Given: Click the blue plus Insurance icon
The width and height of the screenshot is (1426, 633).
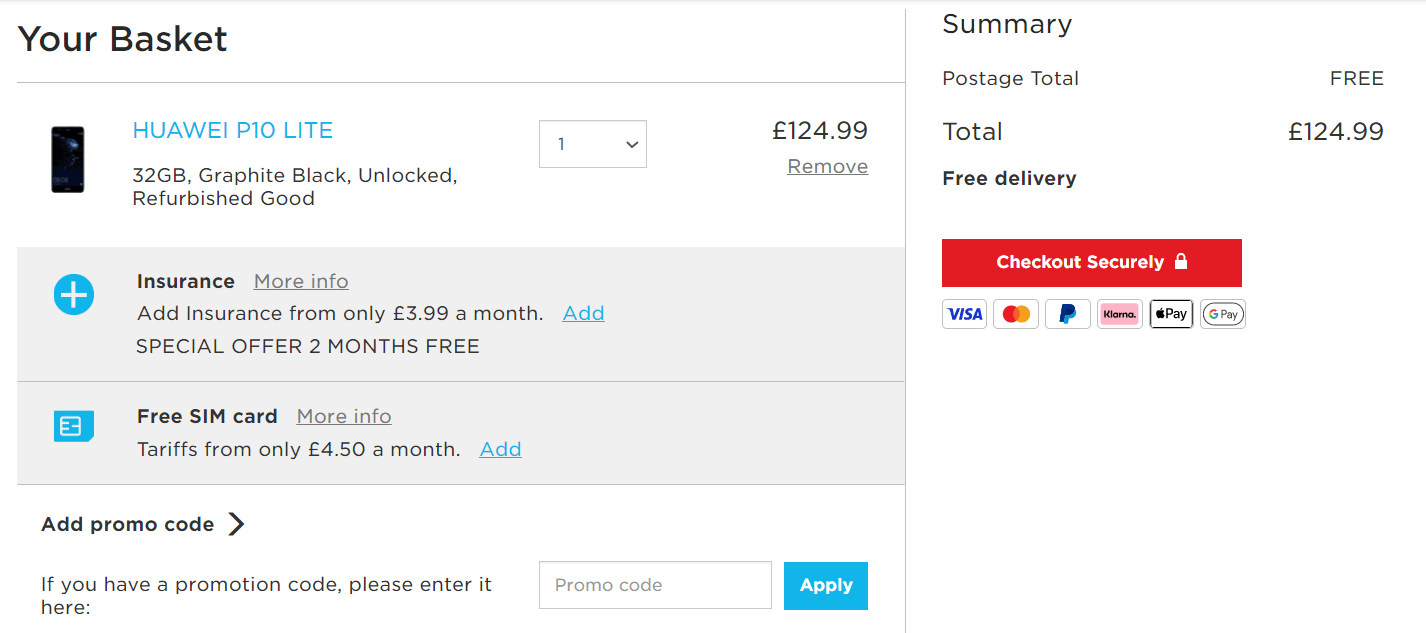Looking at the screenshot, I should pyautogui.click(x=74, y=295).
